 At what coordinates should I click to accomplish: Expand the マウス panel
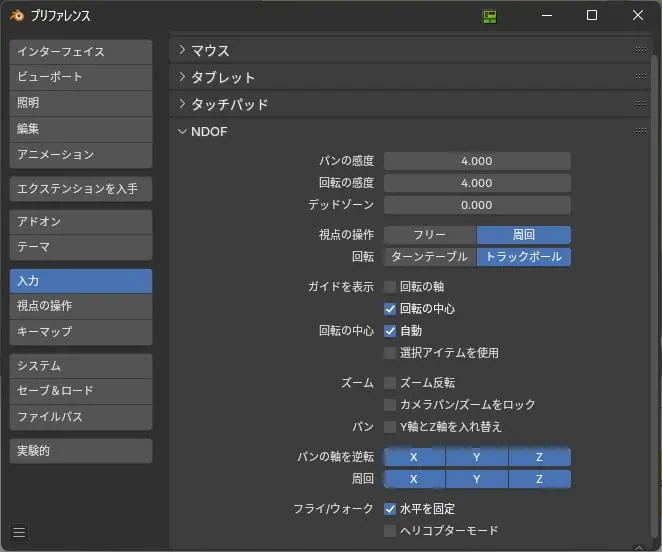(182, 50)
